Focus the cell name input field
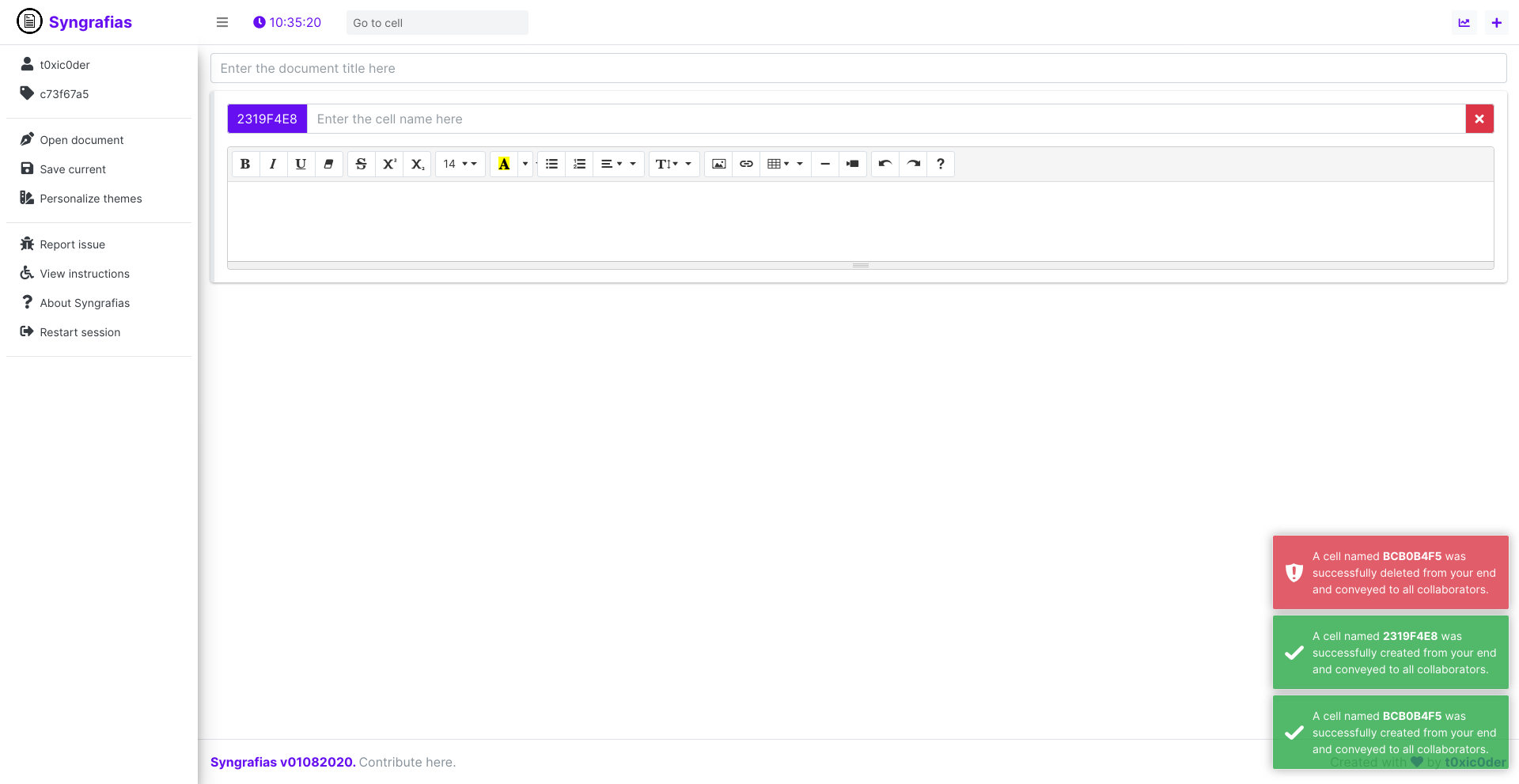The image size is (1519, 784). 886,119
